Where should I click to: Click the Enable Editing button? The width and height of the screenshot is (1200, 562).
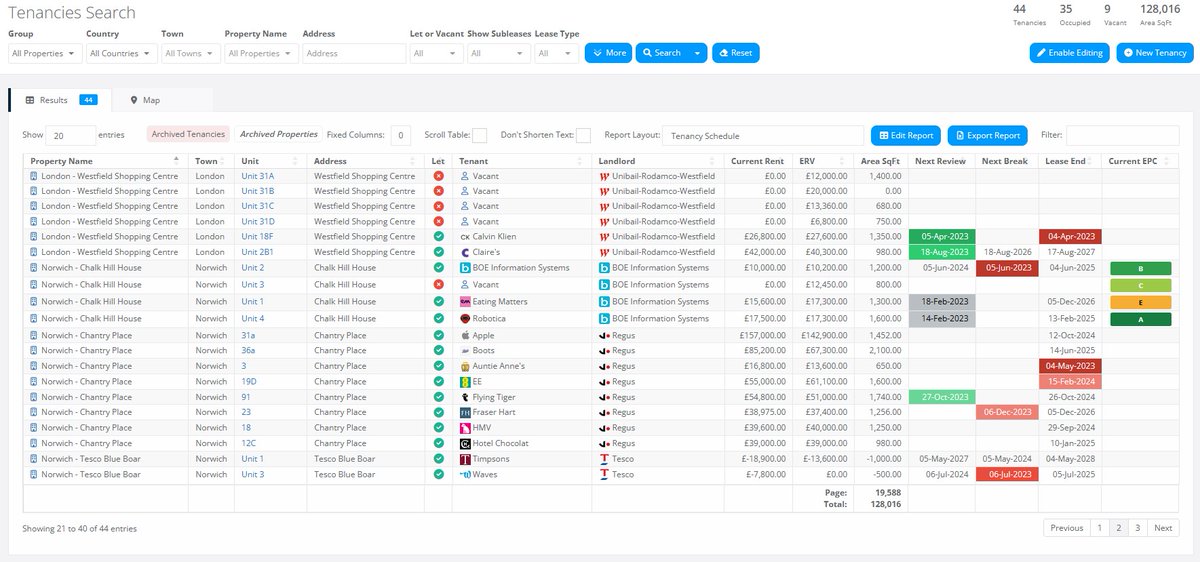coord(1069,53)
